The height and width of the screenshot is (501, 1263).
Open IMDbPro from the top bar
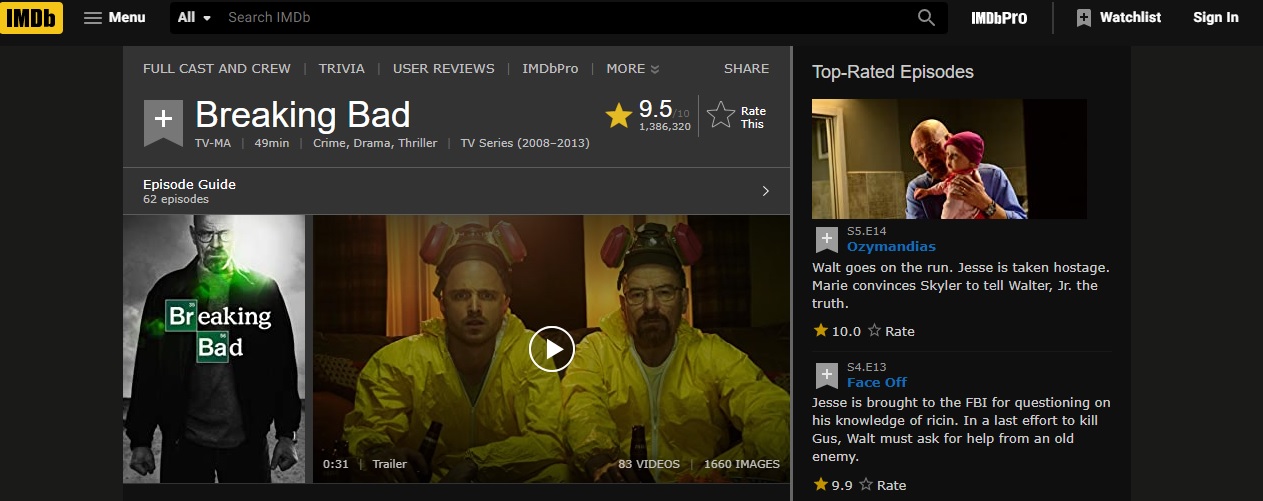(x=1000, y=17)
